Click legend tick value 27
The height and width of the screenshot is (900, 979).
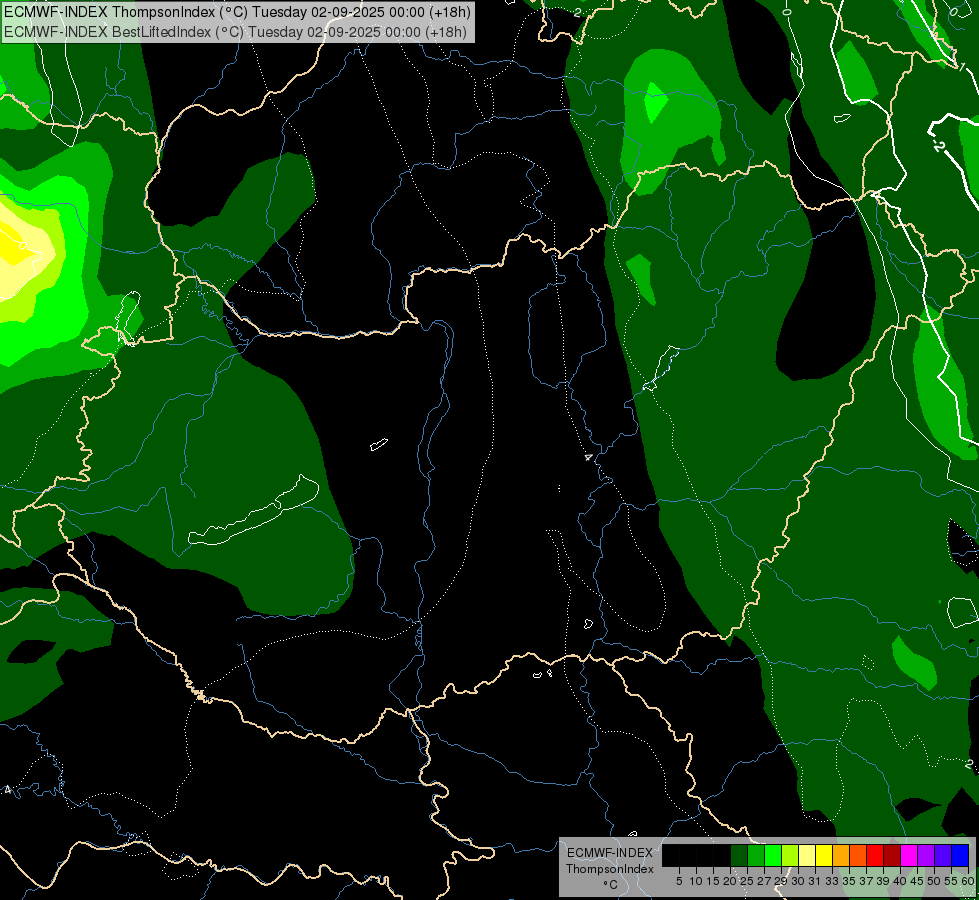[765, 881]
